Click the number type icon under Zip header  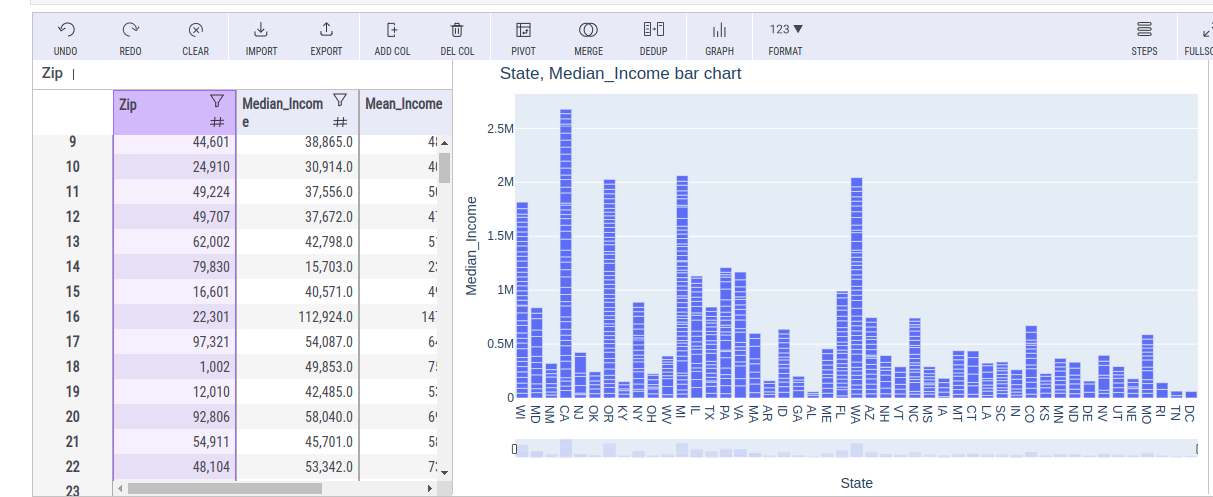click(x=217, y=122)
